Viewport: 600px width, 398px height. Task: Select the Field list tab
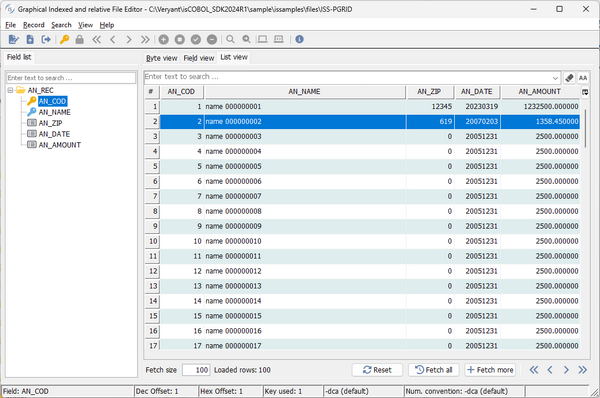click(x=19, y=57)
